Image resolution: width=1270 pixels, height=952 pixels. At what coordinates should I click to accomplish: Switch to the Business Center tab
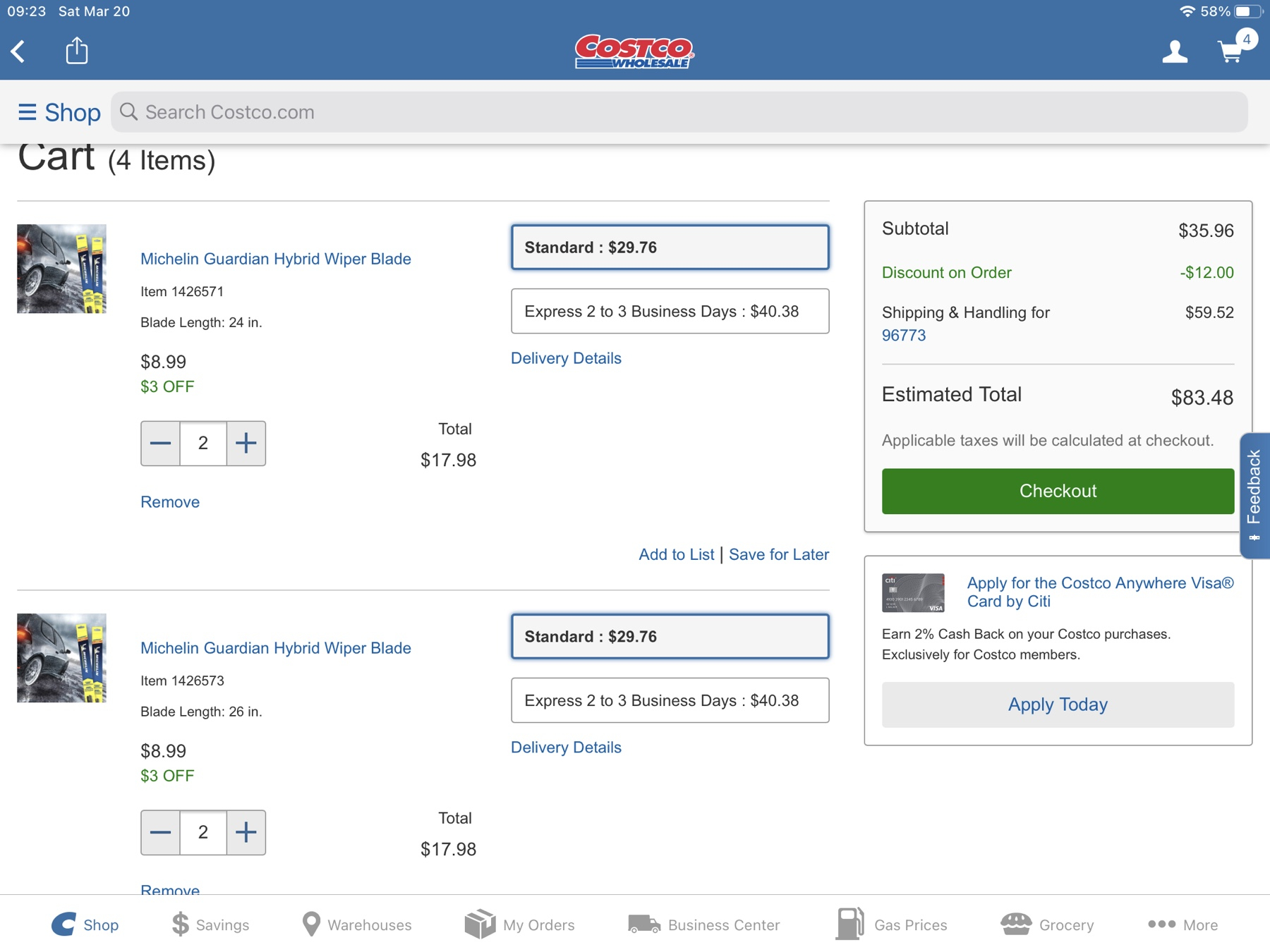click(x=704, y=924)
